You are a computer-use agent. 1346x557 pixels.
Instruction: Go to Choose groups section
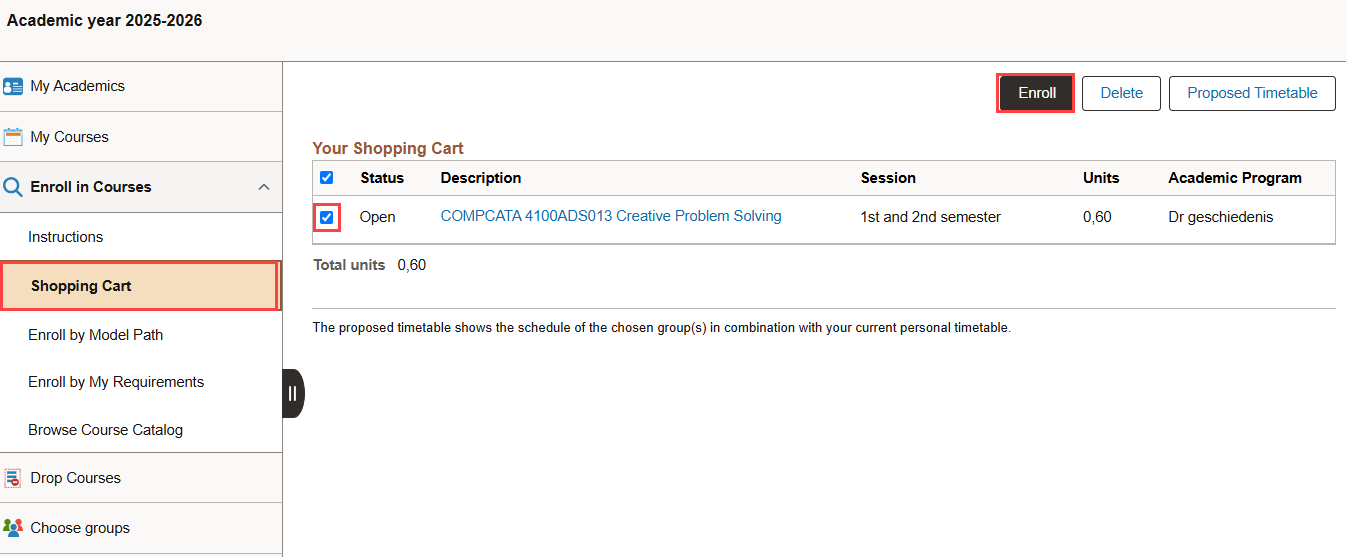tap(141, 528)
